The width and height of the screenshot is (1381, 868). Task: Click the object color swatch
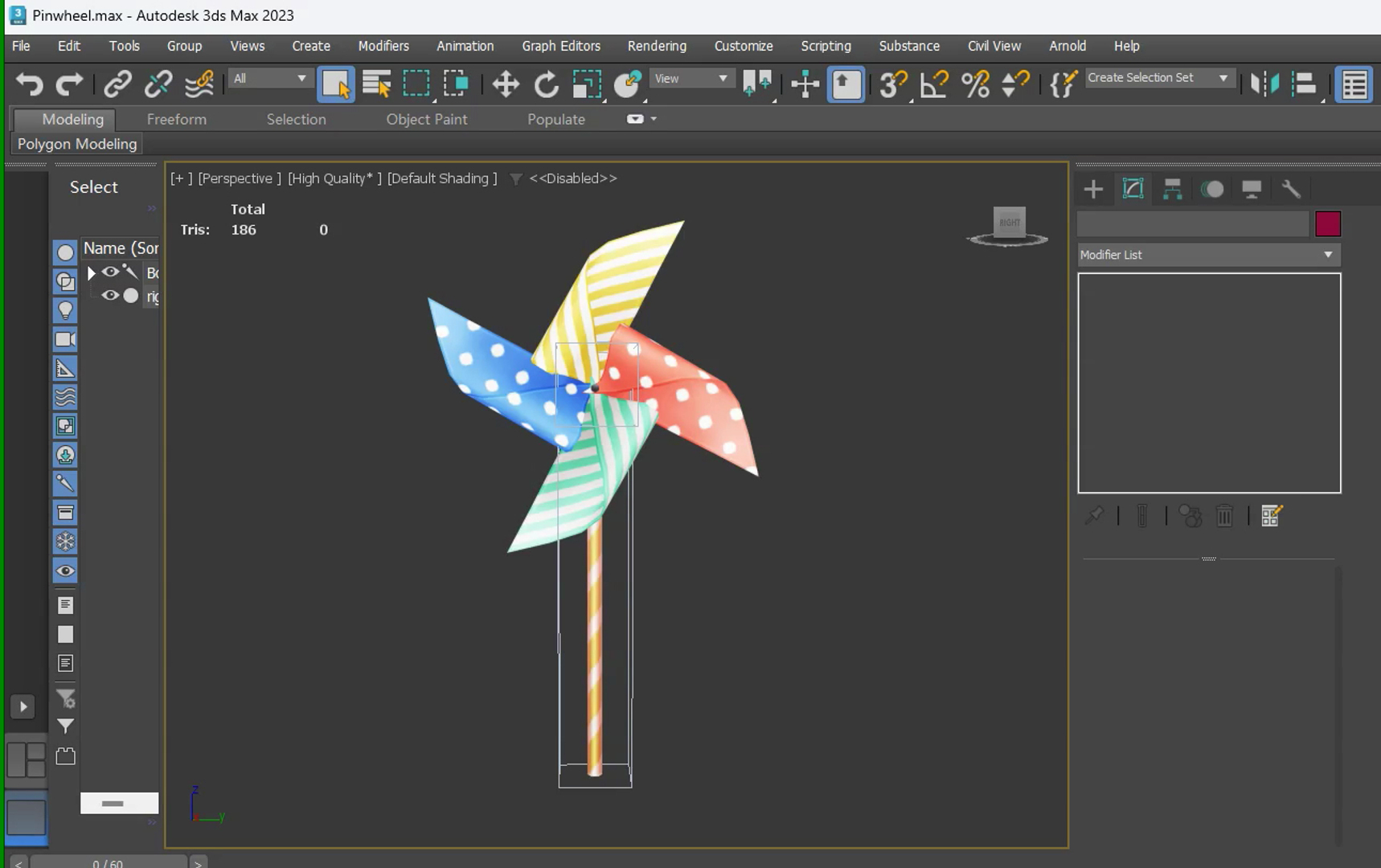(x=1328, y=224)
